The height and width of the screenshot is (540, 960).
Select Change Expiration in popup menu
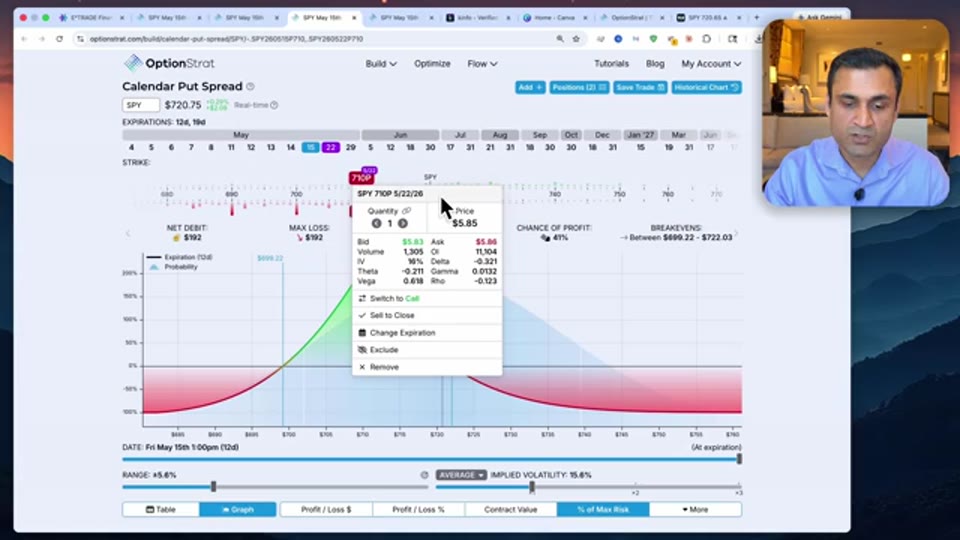[427, 333]
